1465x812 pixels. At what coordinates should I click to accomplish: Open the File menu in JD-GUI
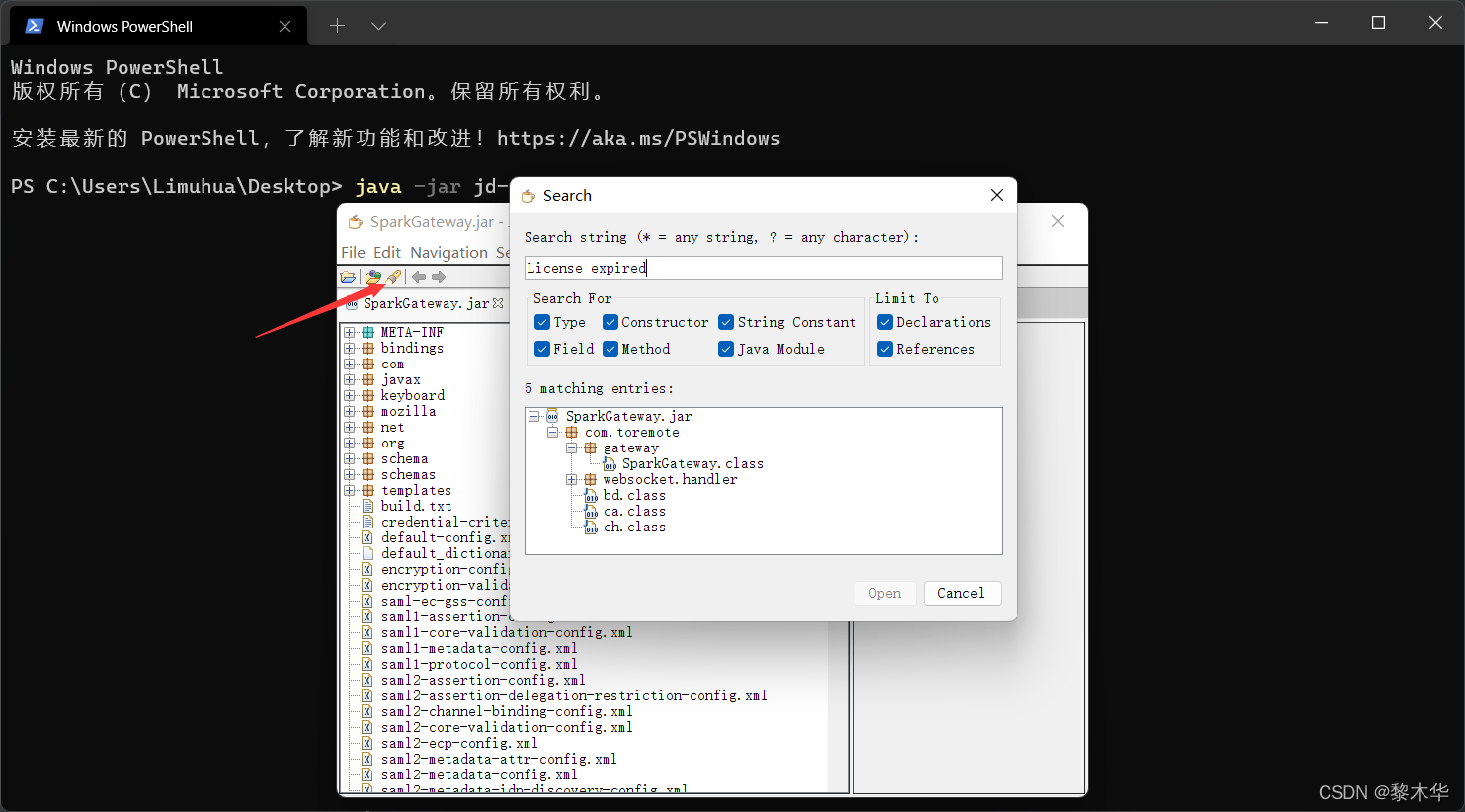pos(353,253)
